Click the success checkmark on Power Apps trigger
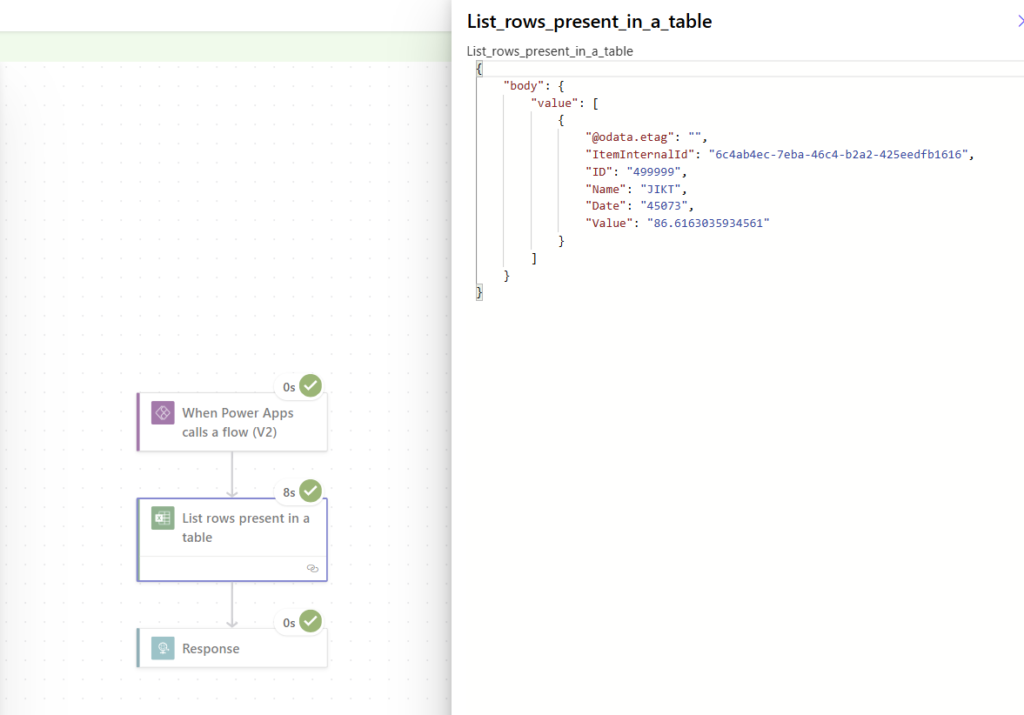Image resolution: width=1024 pixels, height=715 pixels. tap(310, 385)
